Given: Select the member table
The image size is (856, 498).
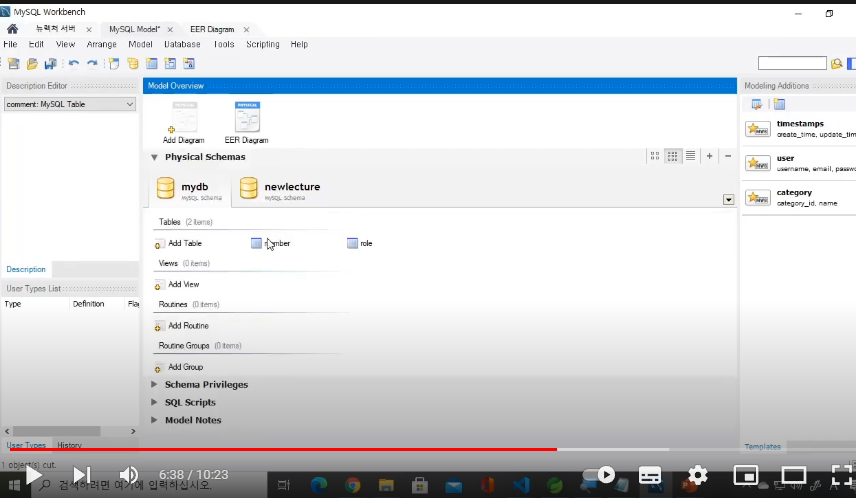Looking at the screenshot, I should point(271,244).
